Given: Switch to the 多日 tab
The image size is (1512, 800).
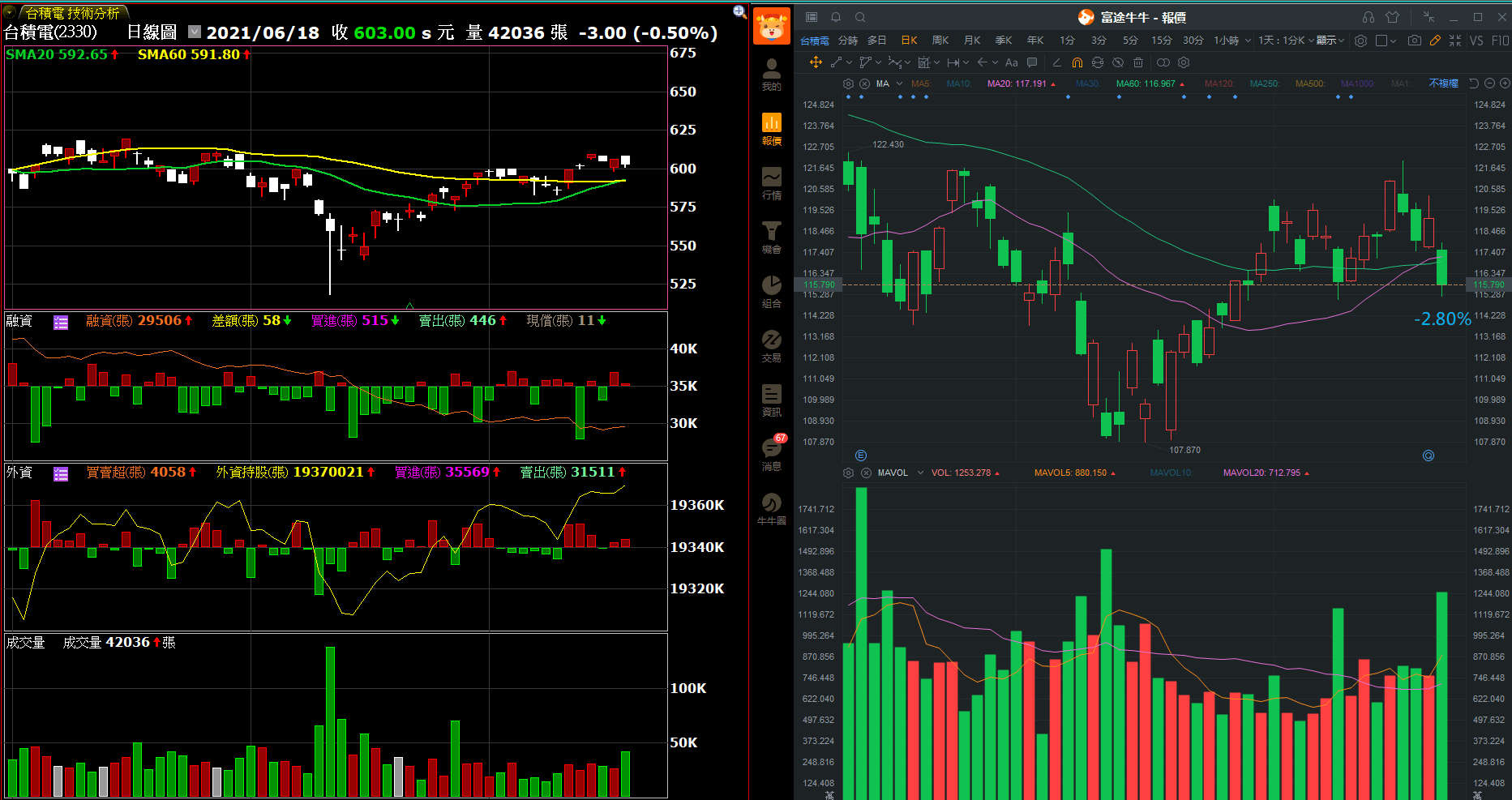Looking at the screenshot, I should (x=877, y=40).
